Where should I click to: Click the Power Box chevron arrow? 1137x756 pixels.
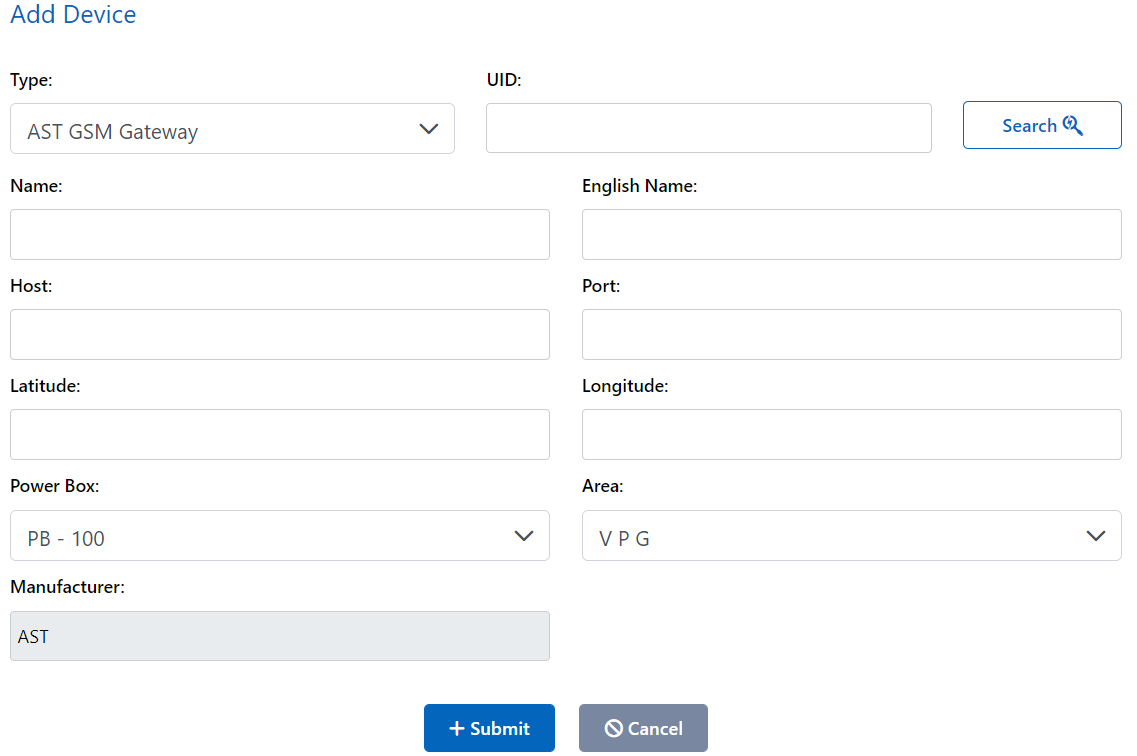tap(524, 536)
